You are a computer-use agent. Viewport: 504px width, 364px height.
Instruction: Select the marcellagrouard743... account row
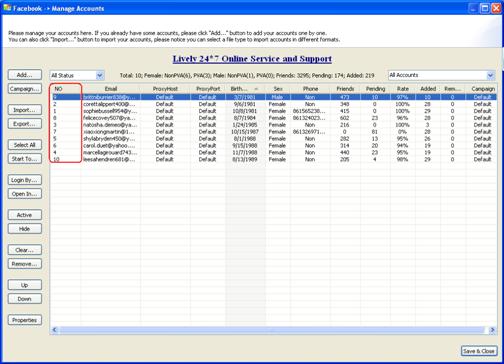(x=273, y=152)
